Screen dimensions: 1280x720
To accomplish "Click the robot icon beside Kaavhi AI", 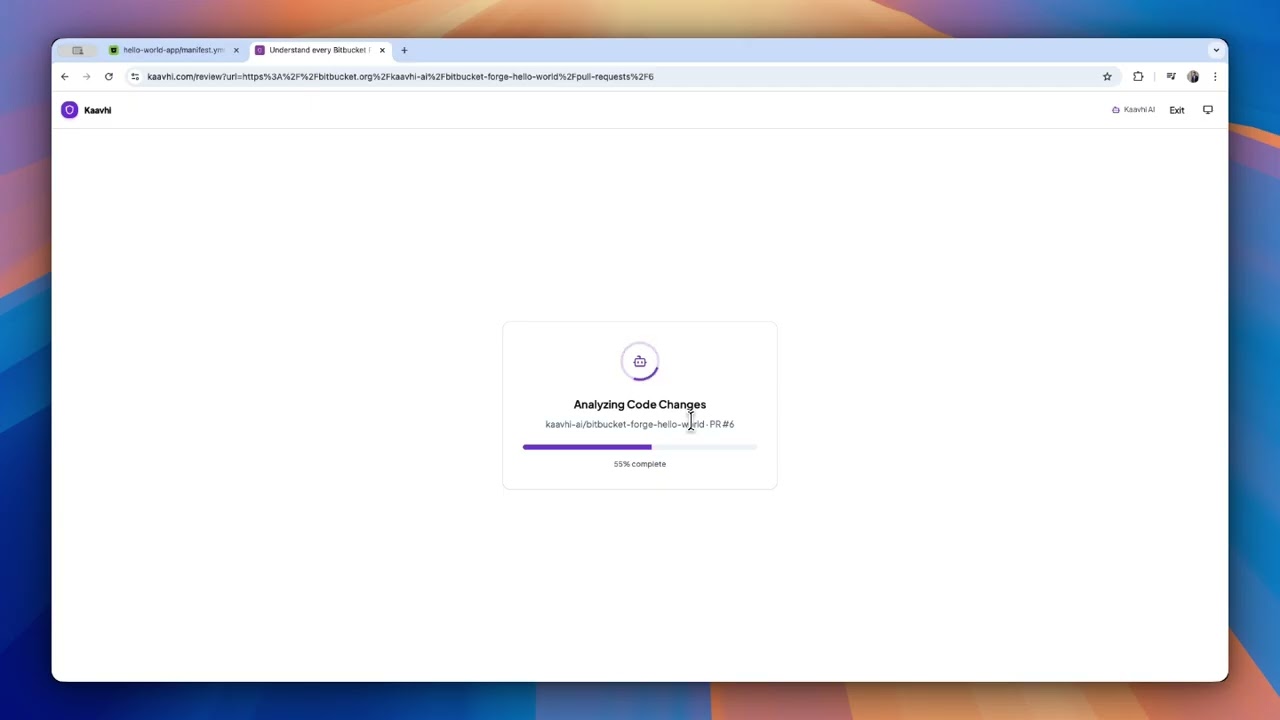I will coord(1116,110).
